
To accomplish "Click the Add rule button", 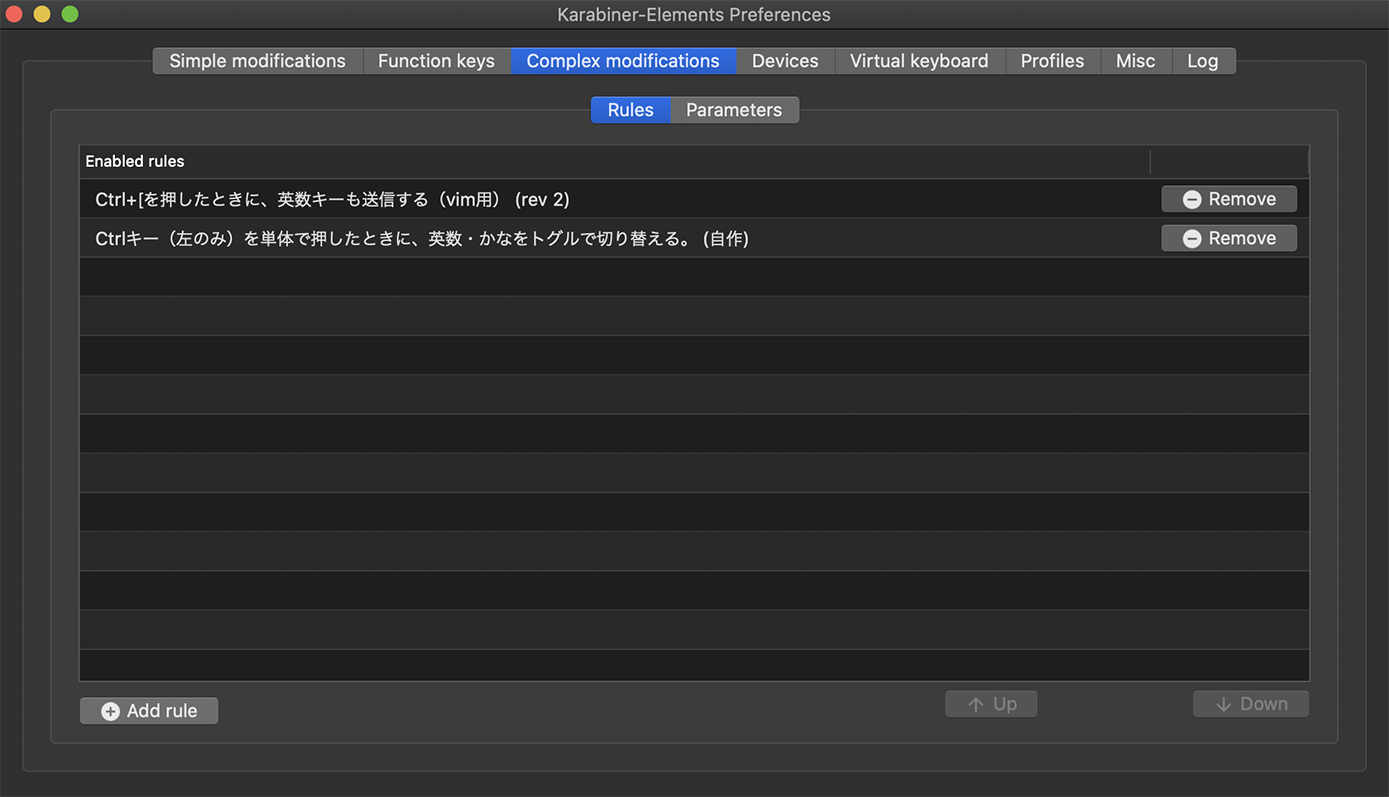I will (x=149, y=711).
